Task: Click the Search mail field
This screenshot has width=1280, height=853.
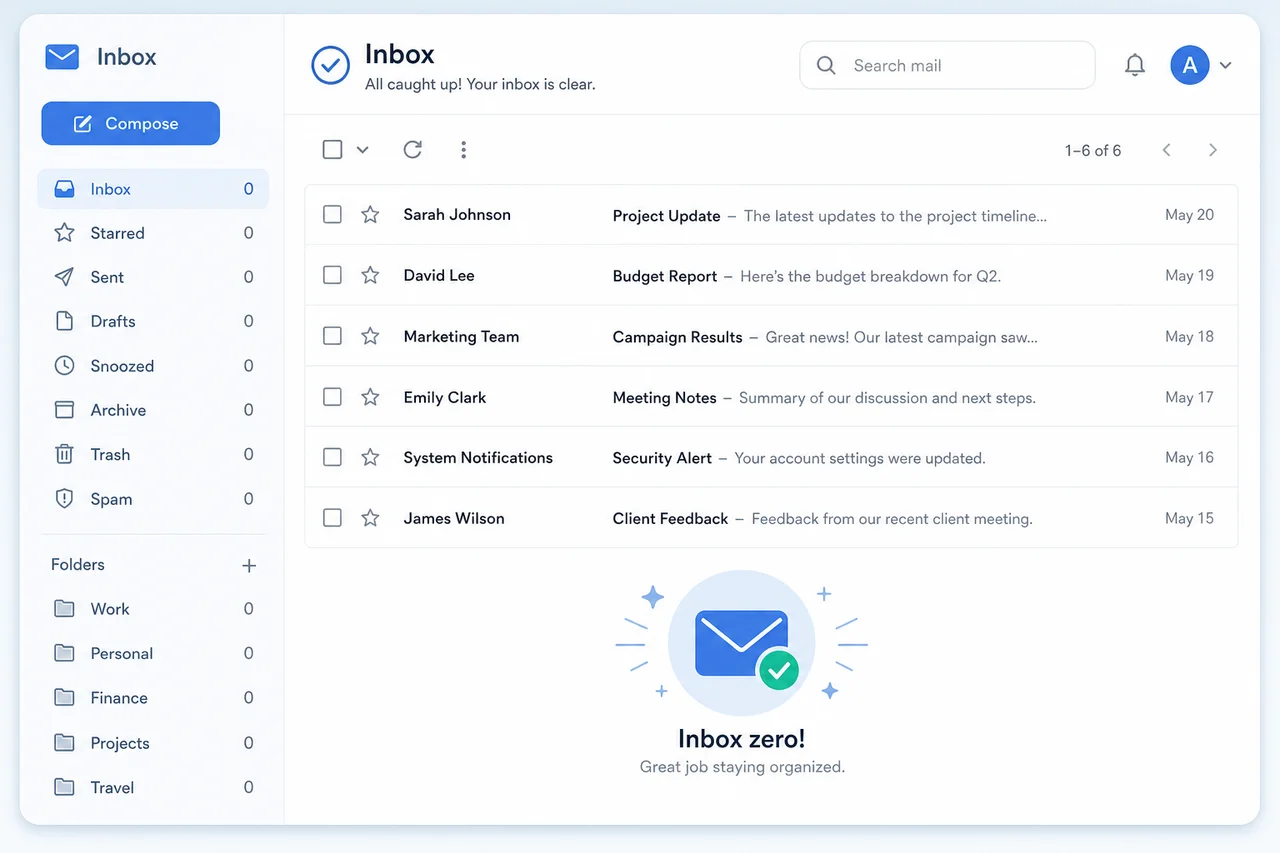Action: point(947,65)
